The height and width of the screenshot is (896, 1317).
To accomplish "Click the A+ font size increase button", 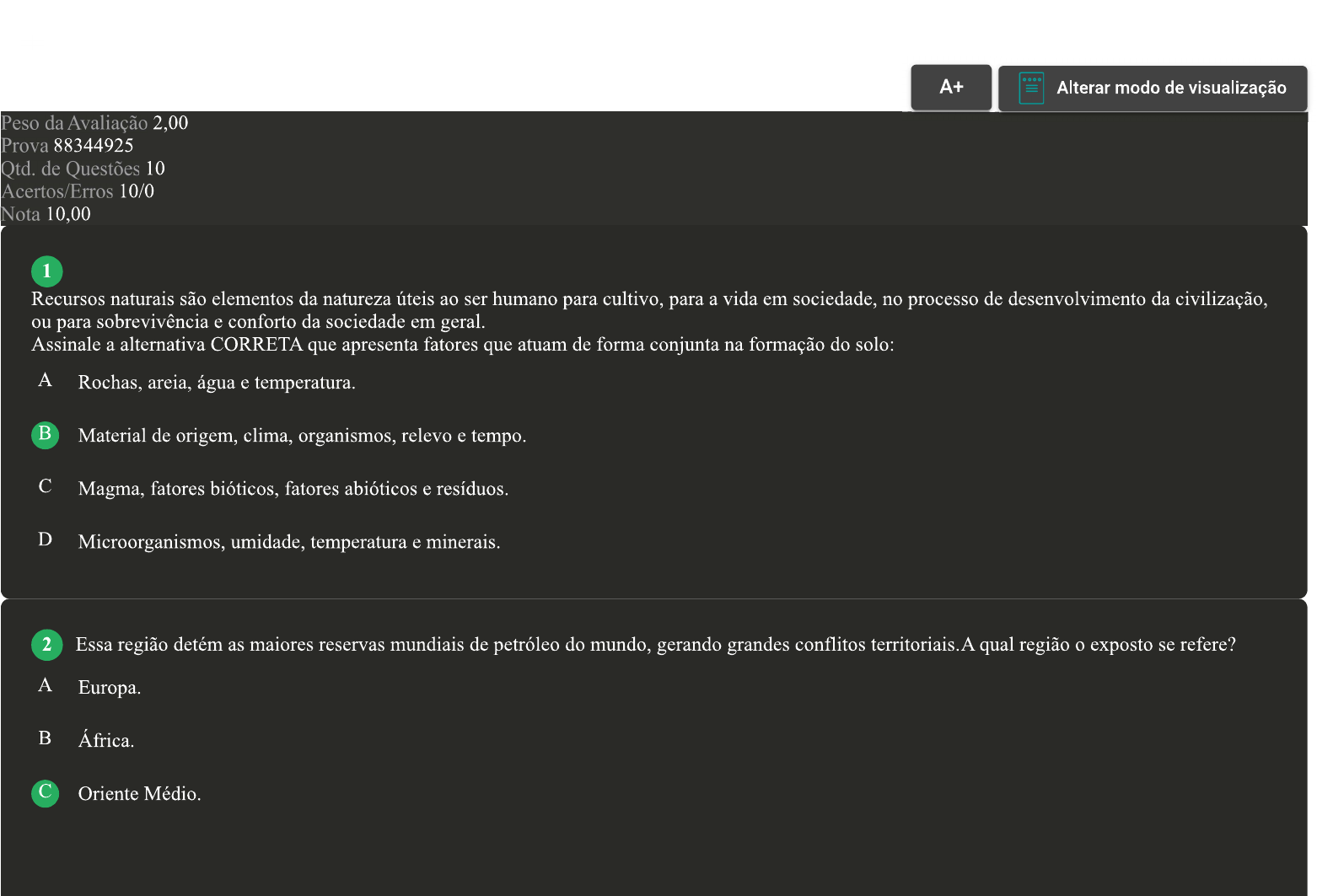I will coord(950,87).
